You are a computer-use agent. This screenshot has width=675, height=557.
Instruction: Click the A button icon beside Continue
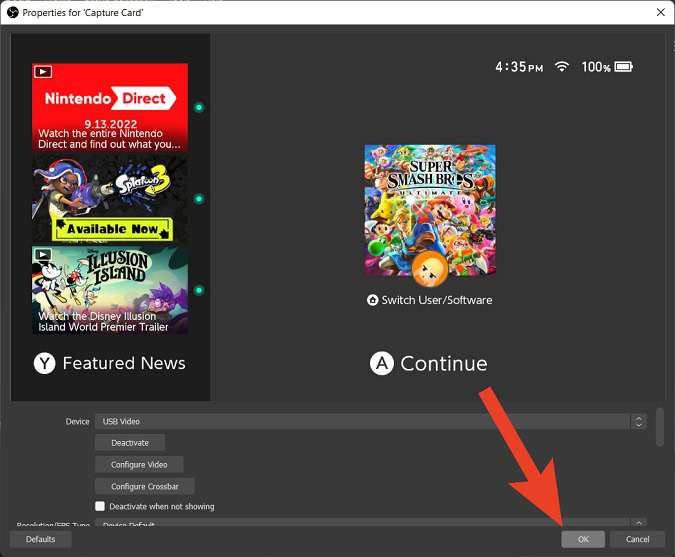click(382, 364)
